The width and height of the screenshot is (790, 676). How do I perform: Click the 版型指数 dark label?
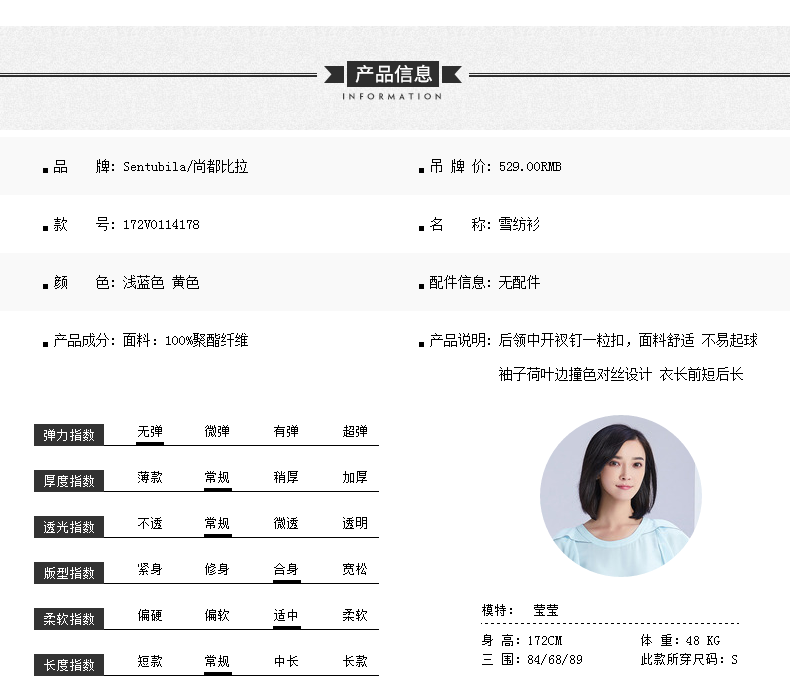(69, 573)
